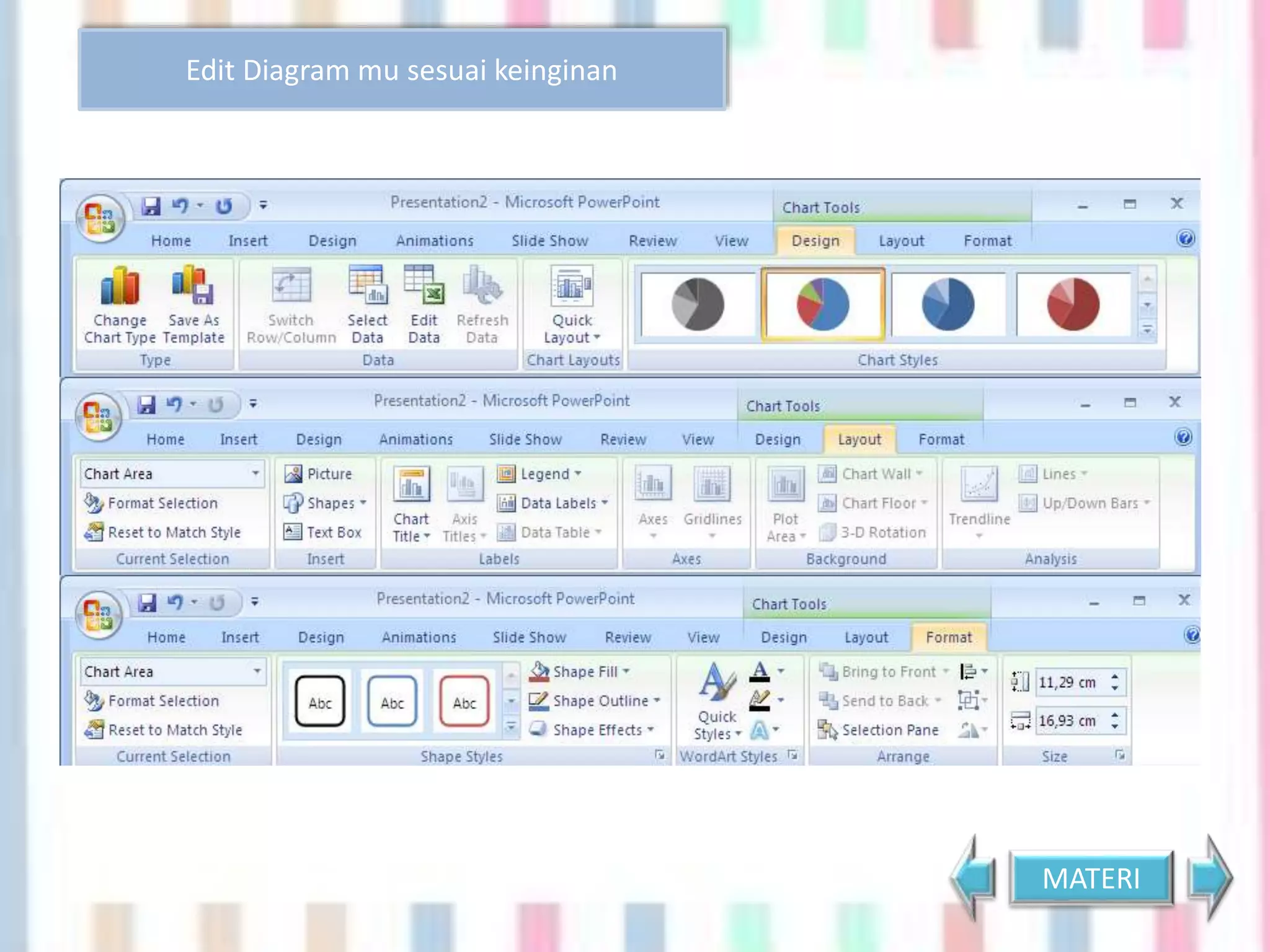Open the Selection Pane
This screenshot has width=1270, height=952.
879,730
